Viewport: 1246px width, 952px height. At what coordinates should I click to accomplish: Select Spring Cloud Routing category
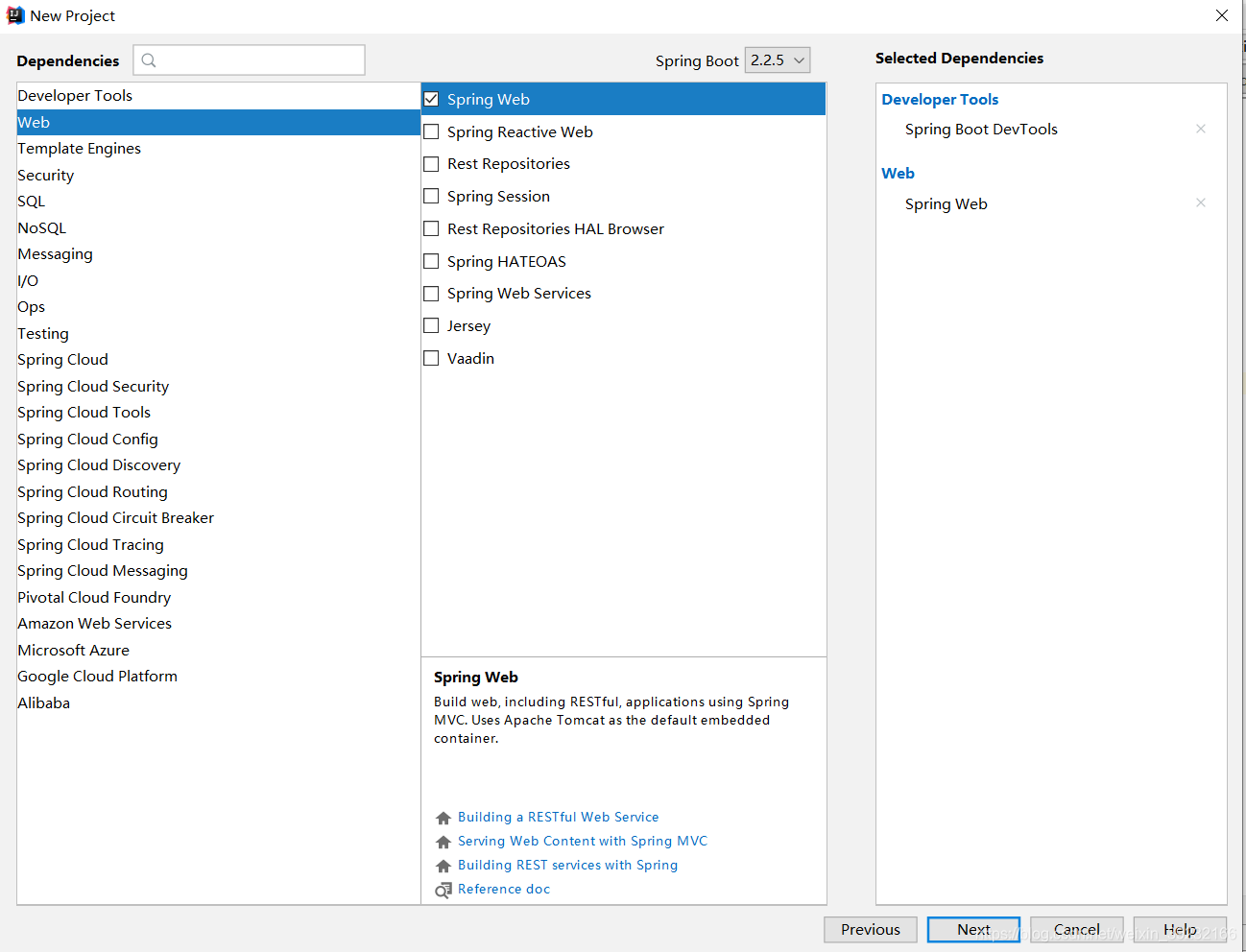(219, 491)
